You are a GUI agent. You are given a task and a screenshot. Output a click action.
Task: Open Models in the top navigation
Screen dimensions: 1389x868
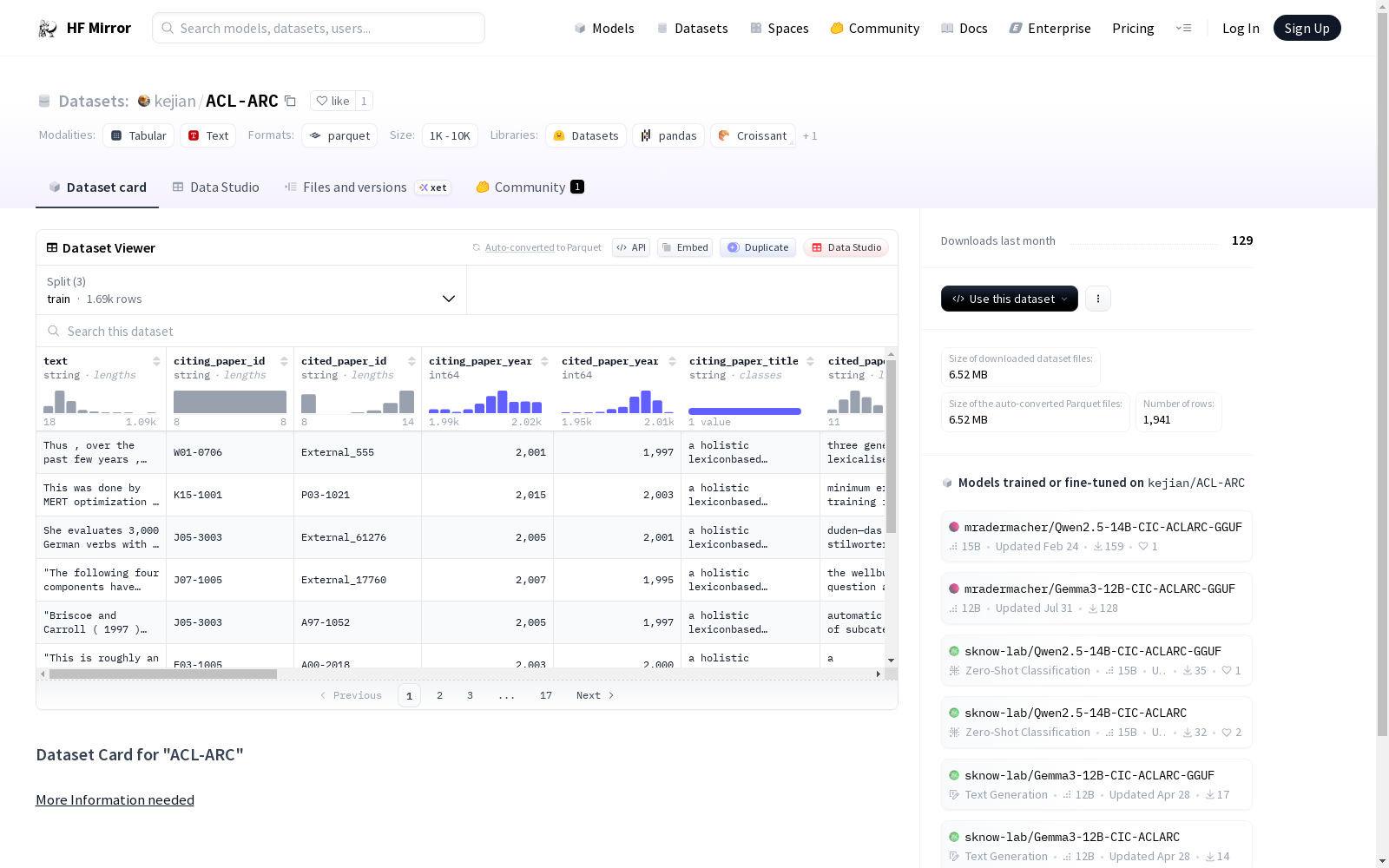(x=604, y=29)
